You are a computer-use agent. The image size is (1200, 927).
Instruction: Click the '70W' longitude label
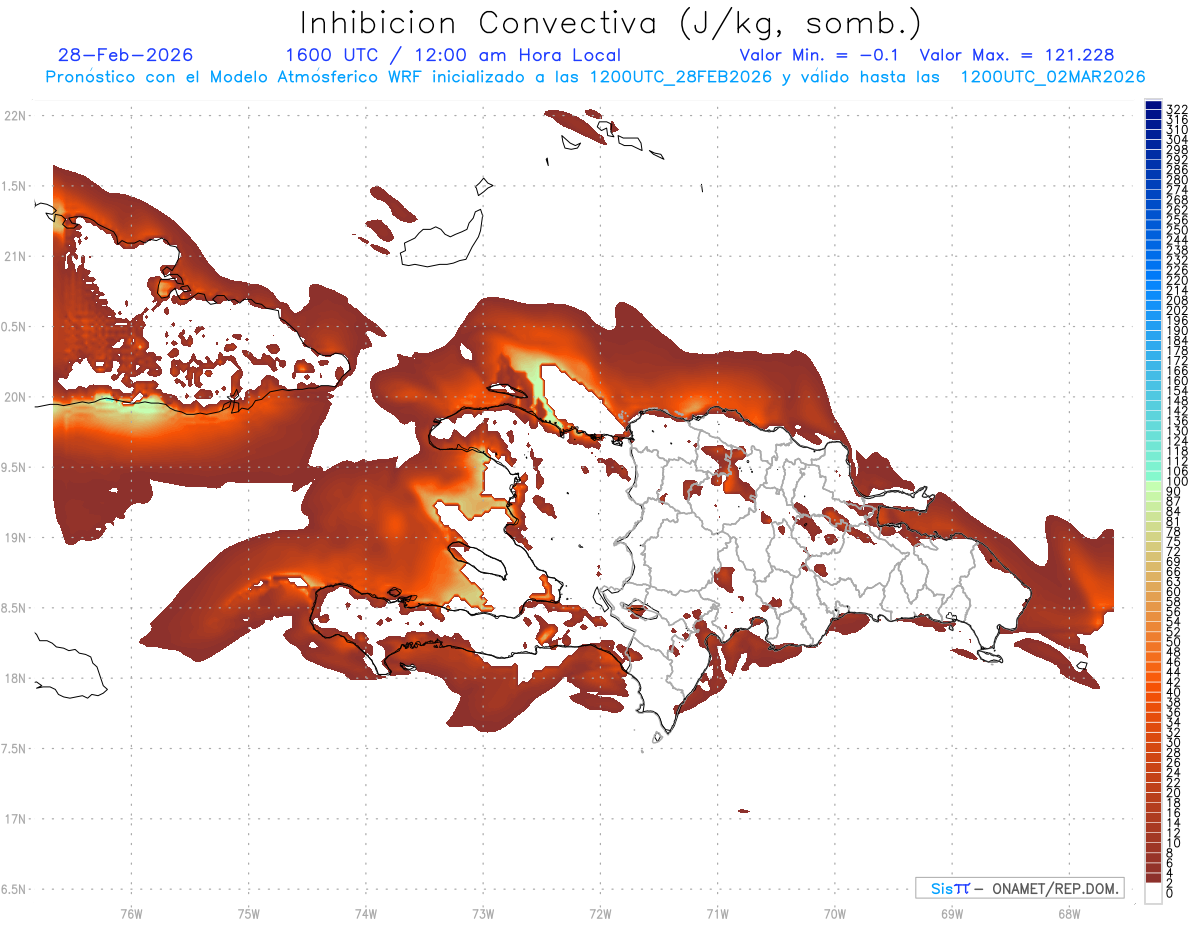coord(834,913)
